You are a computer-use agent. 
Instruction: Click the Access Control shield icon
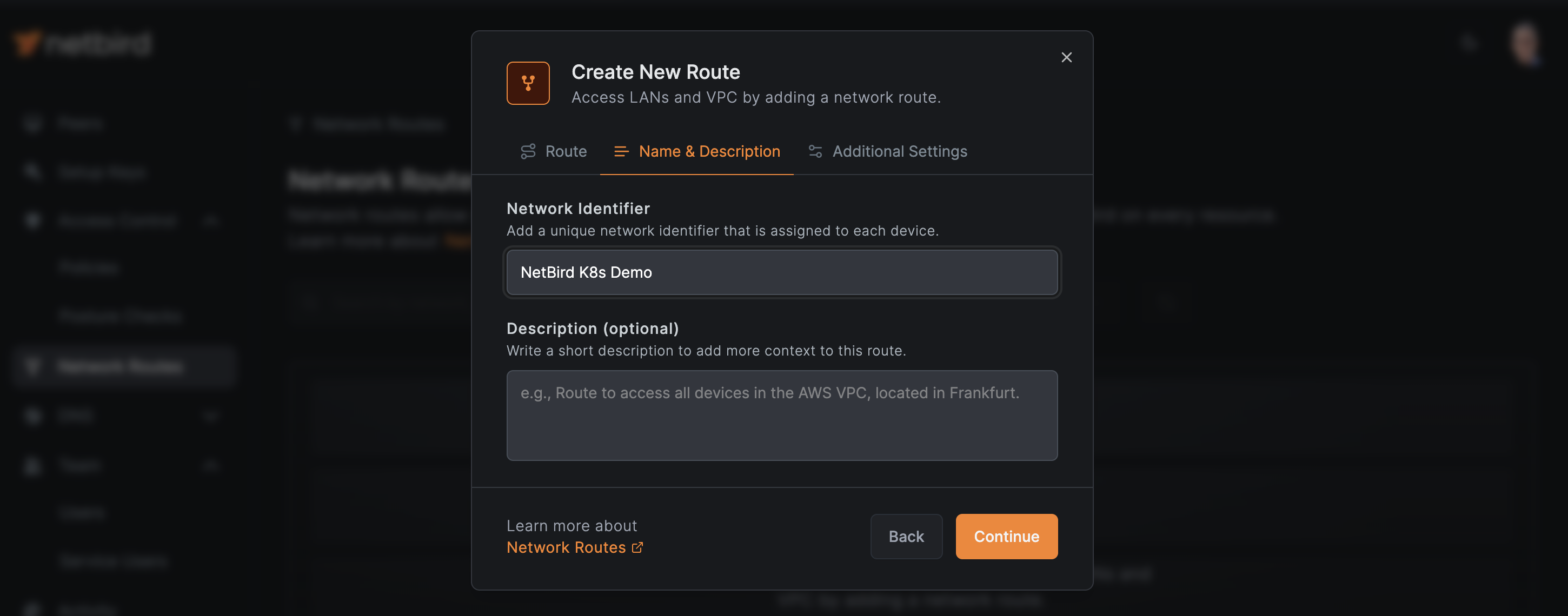pyautogui.click(x=32, y=220)
